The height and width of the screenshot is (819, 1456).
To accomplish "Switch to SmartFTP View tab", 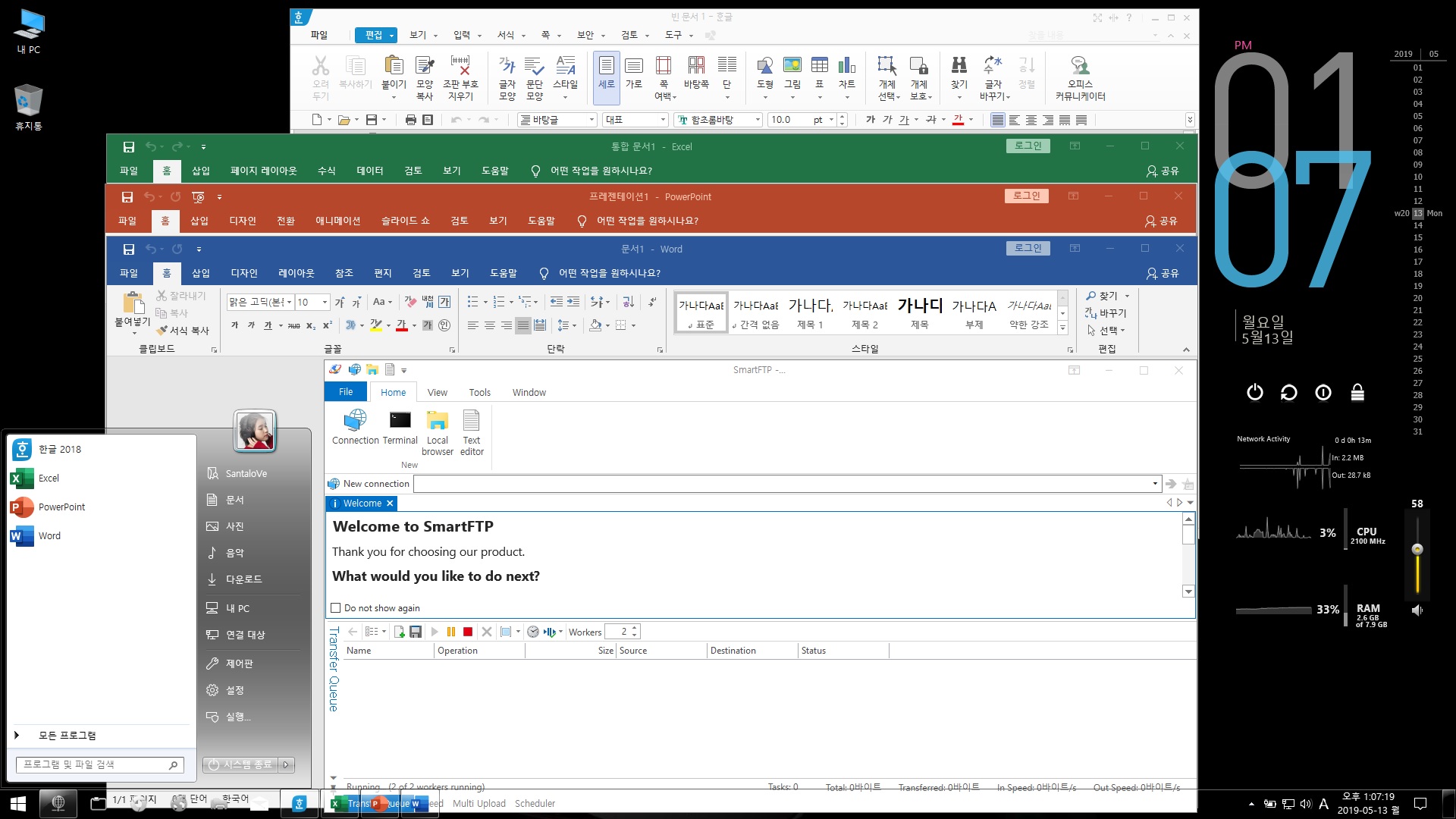I will click(x=438, y=392).
